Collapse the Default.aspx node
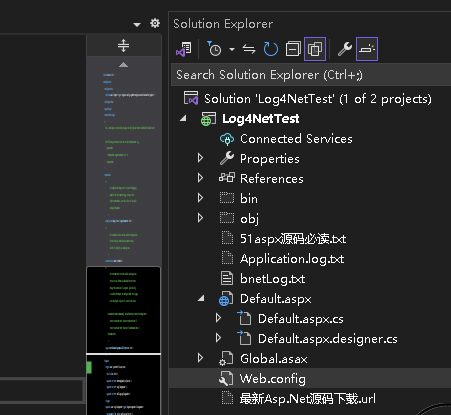The image size is (451, 415). pyautogui.click(x=201, y=298)
